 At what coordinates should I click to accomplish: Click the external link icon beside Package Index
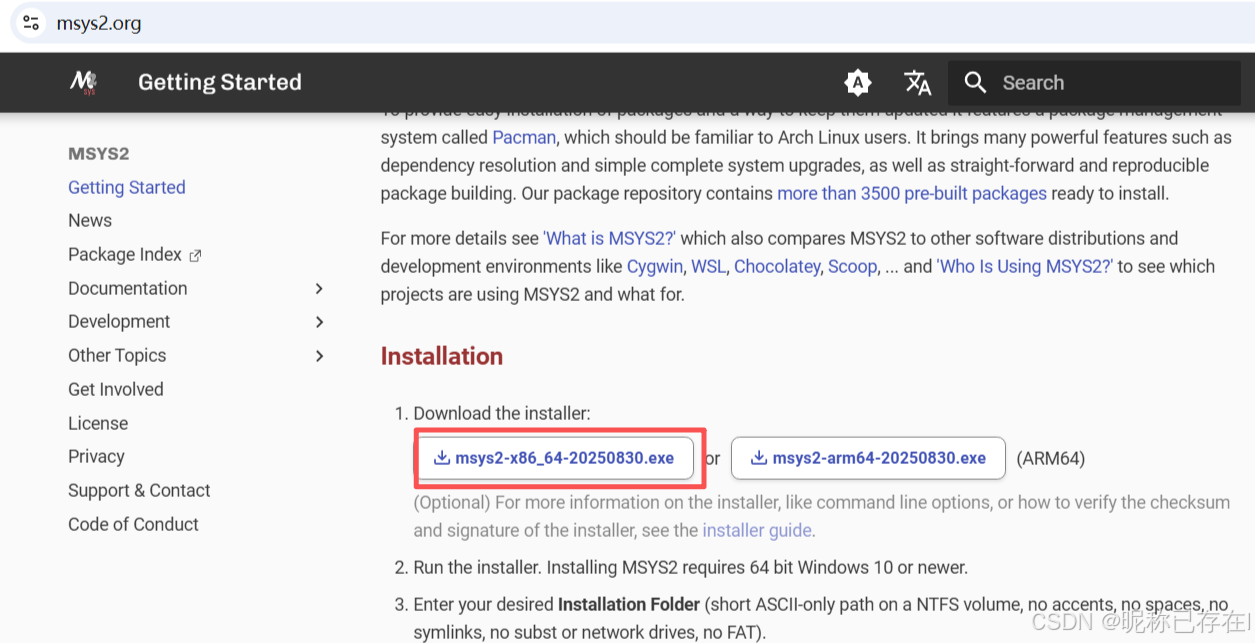pyautogui.click(x=195, y=255)
